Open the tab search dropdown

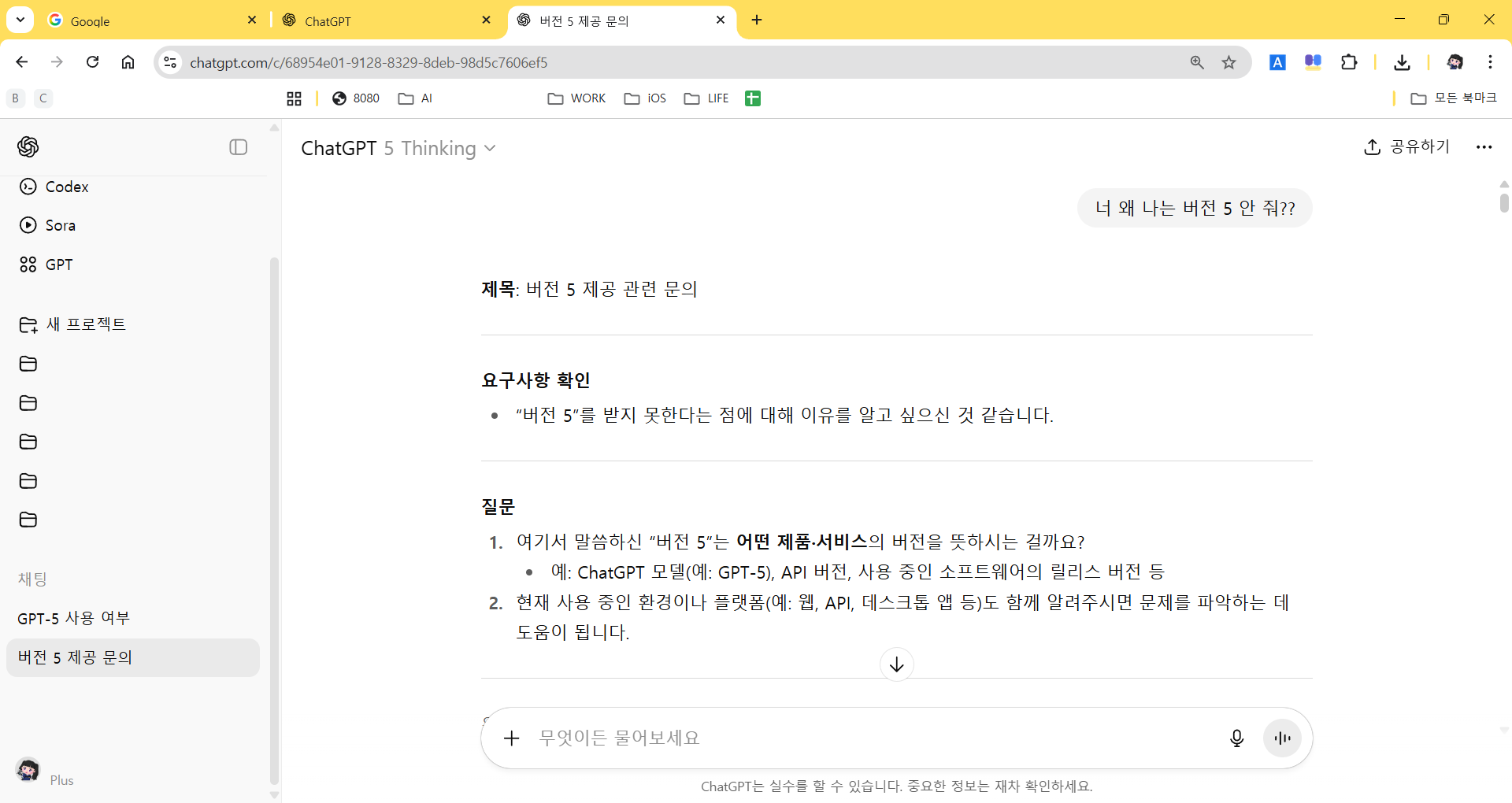click(20, 20)
